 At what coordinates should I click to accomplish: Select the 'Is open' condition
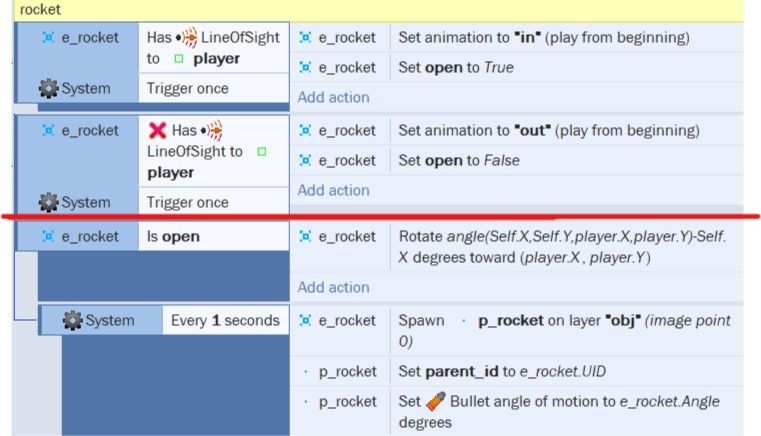tap(173, 236)
